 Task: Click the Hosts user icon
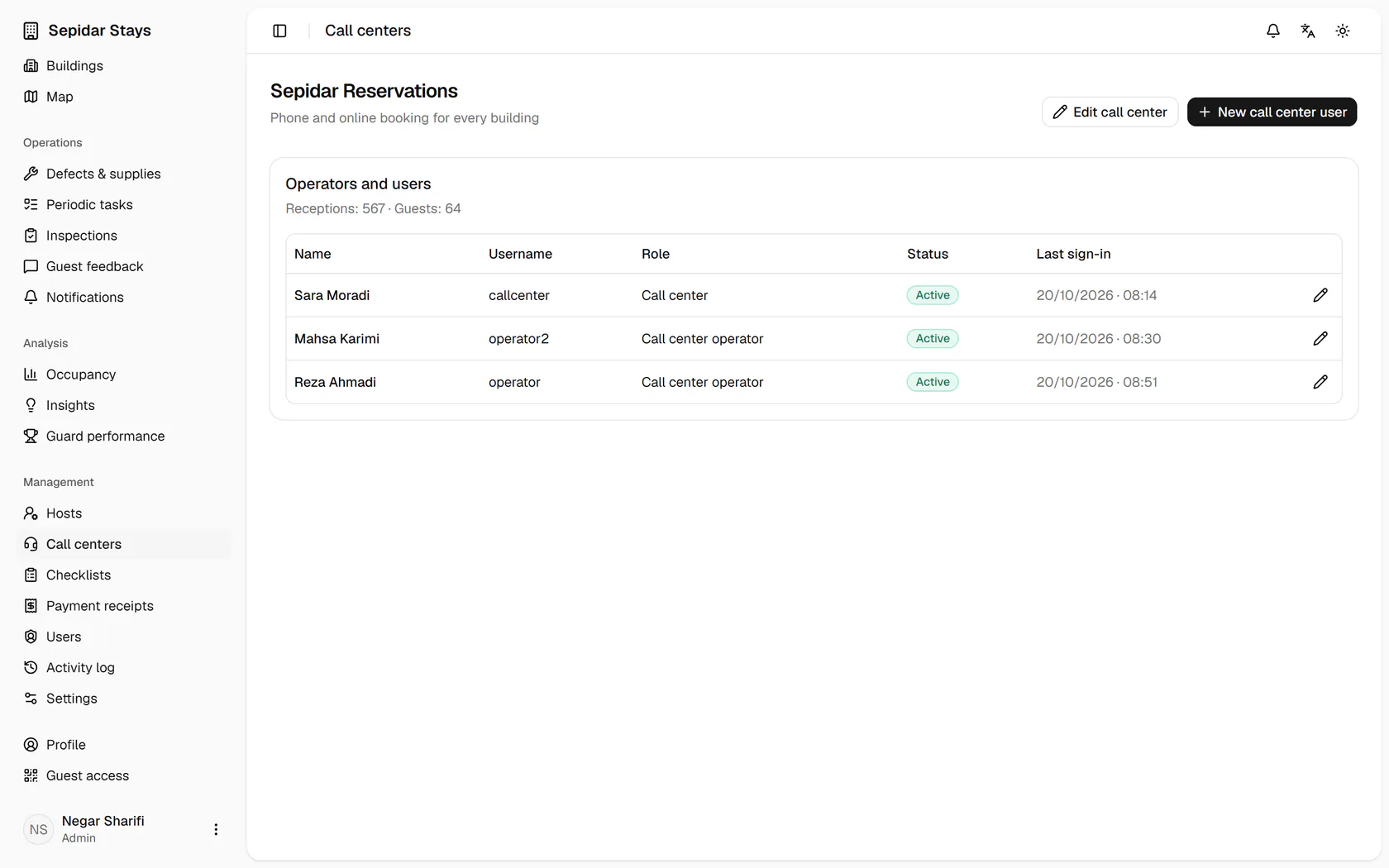coord(31,513)
